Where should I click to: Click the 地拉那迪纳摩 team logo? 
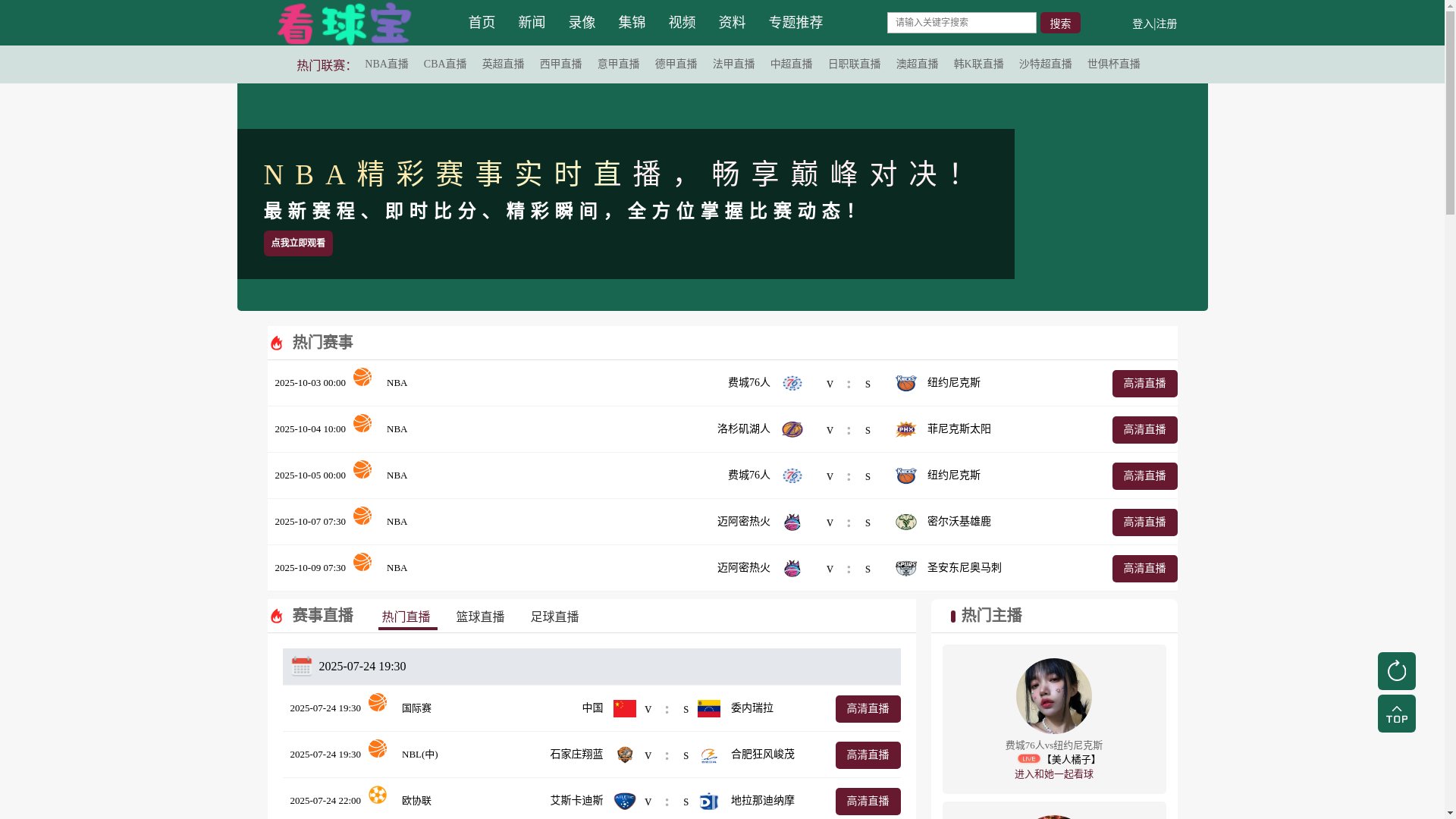point(709,802)
